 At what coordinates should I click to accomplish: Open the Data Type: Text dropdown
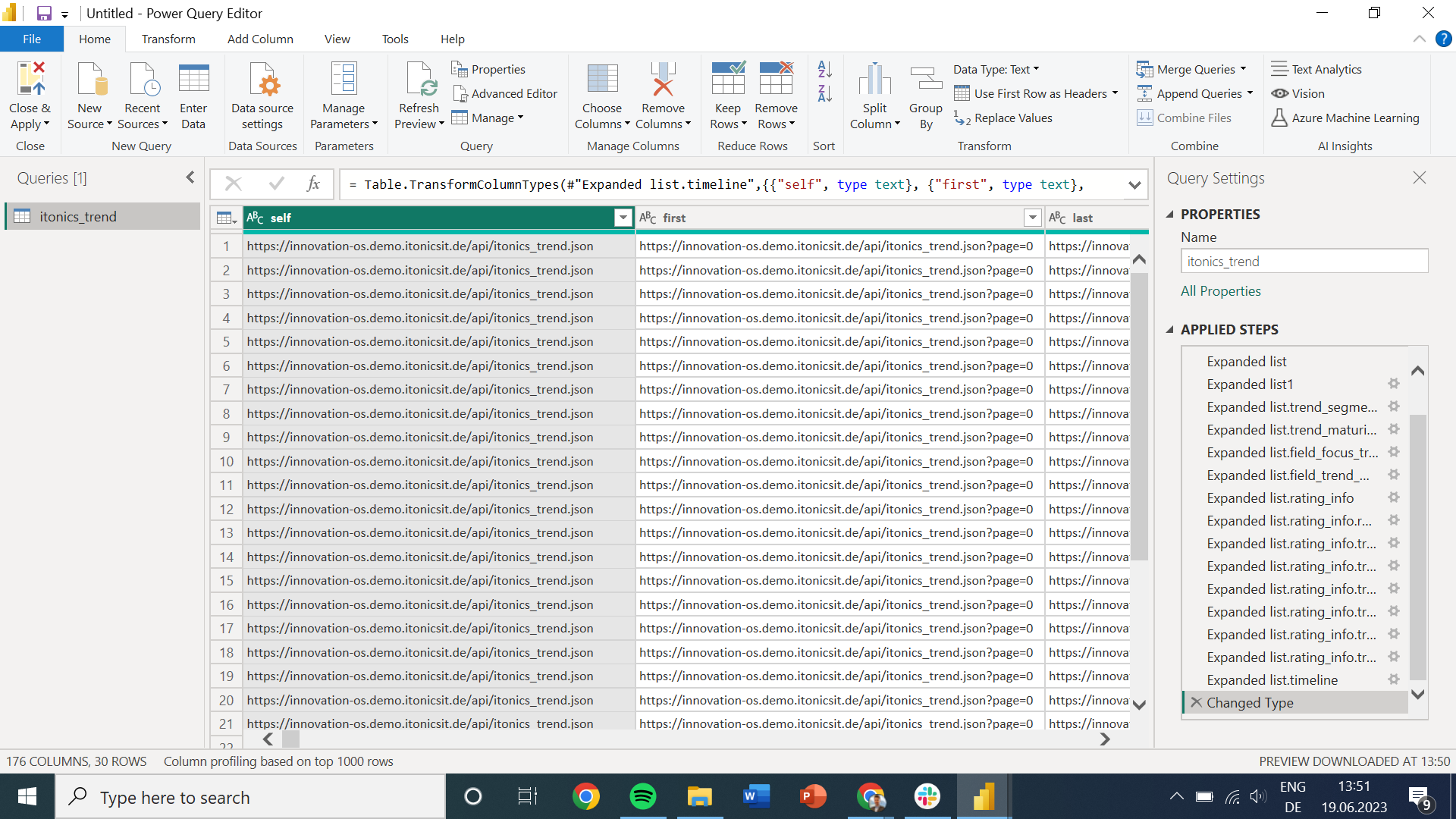(996, 69)
